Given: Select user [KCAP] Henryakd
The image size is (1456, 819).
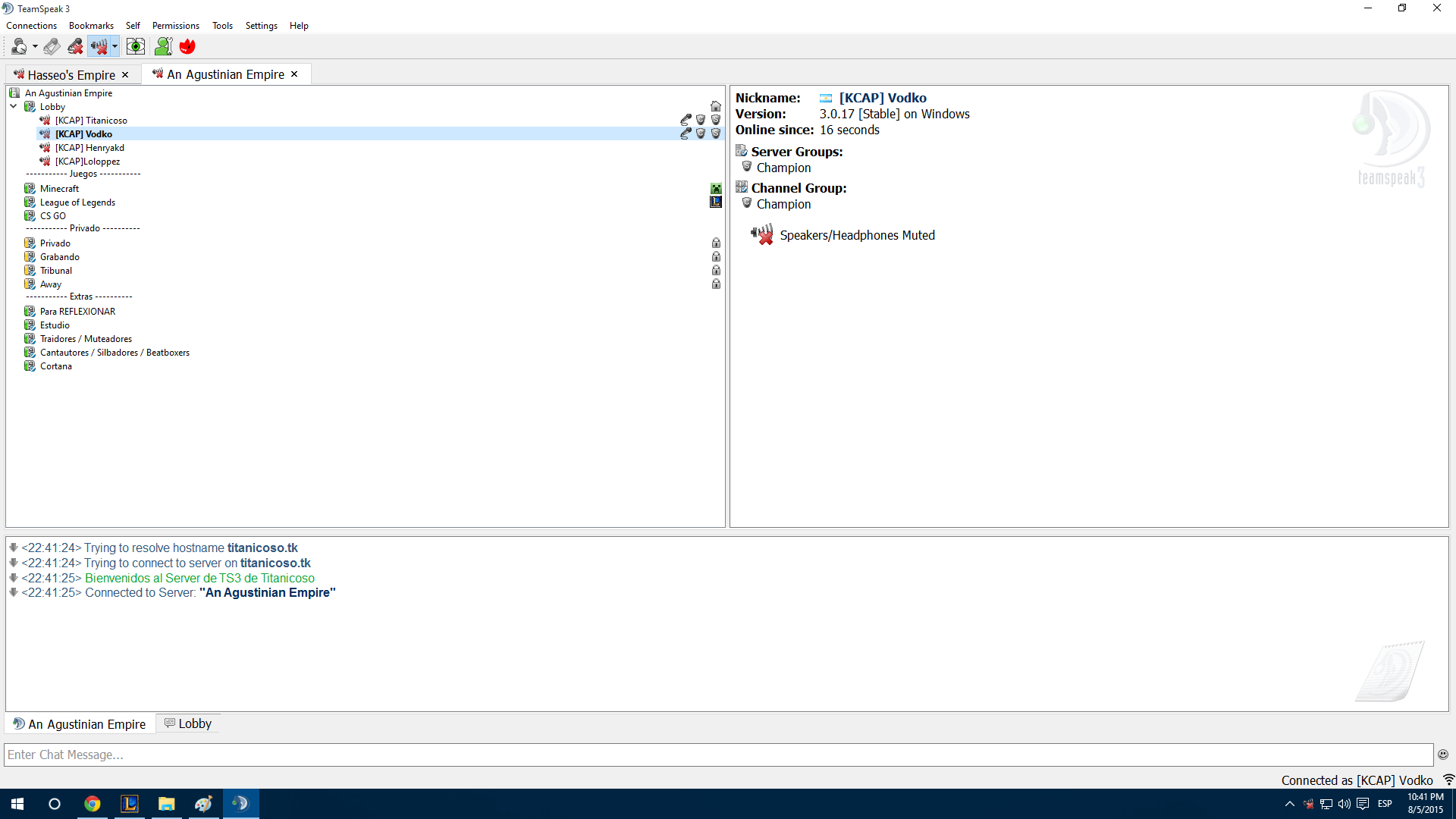Looking at the screenshot, I should coord(89,148).
